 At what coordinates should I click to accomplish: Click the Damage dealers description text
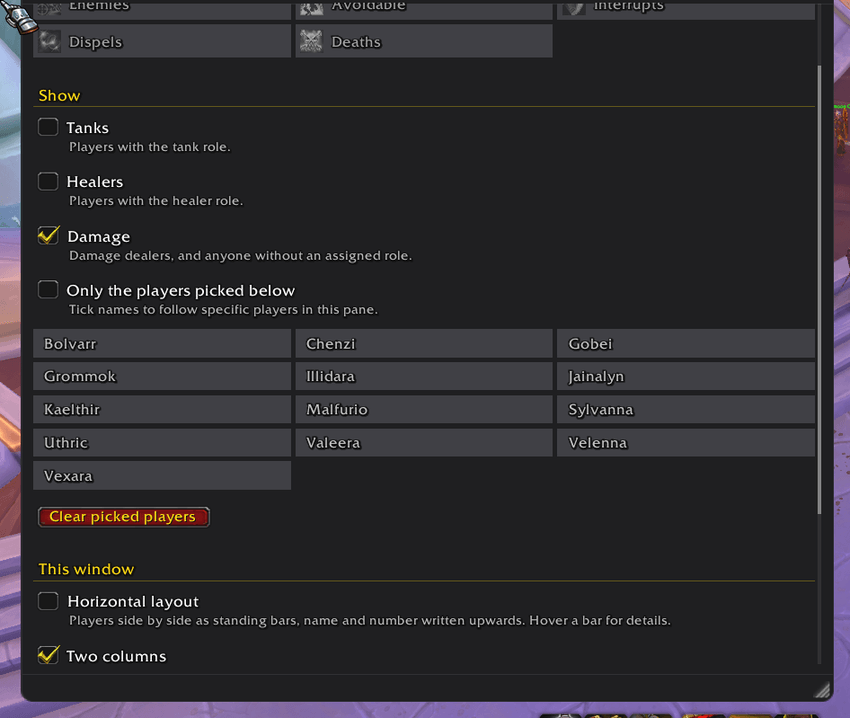coord(241,255)
